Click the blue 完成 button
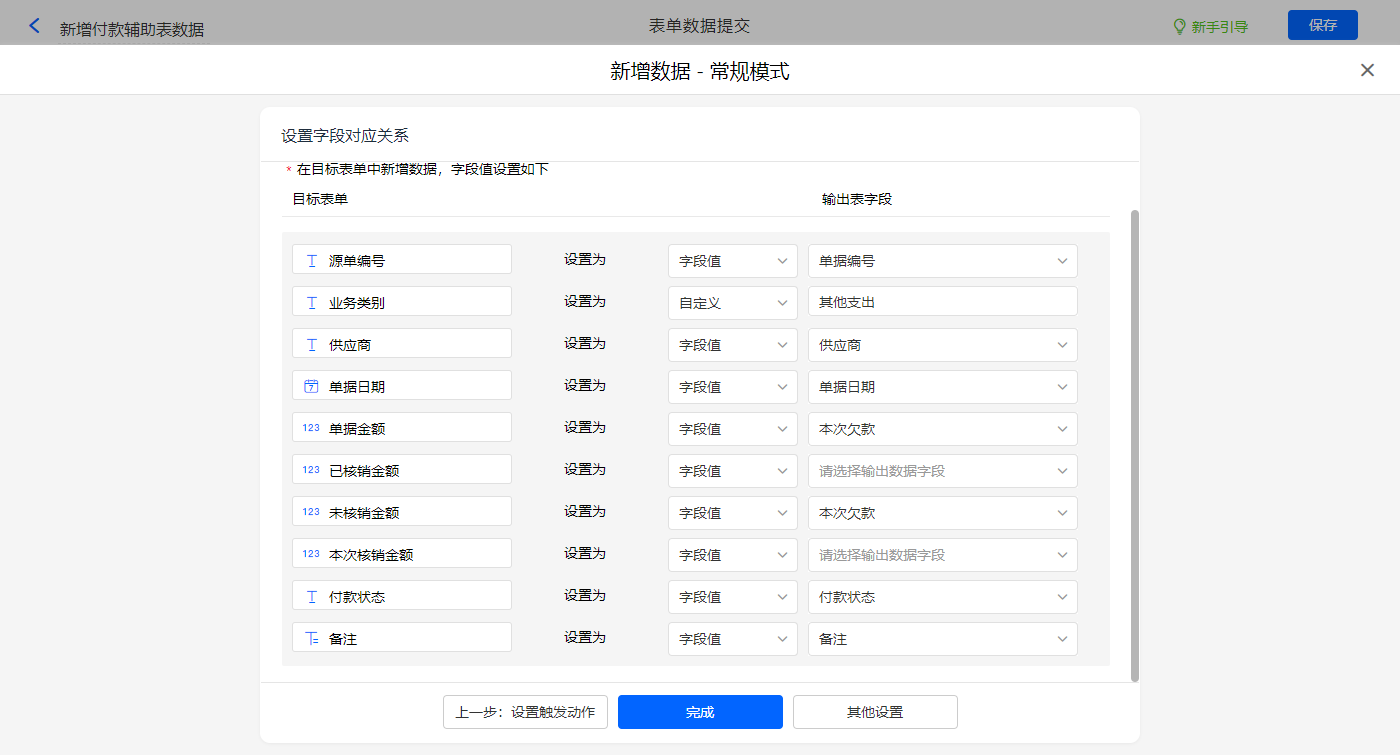 [700, 712]
